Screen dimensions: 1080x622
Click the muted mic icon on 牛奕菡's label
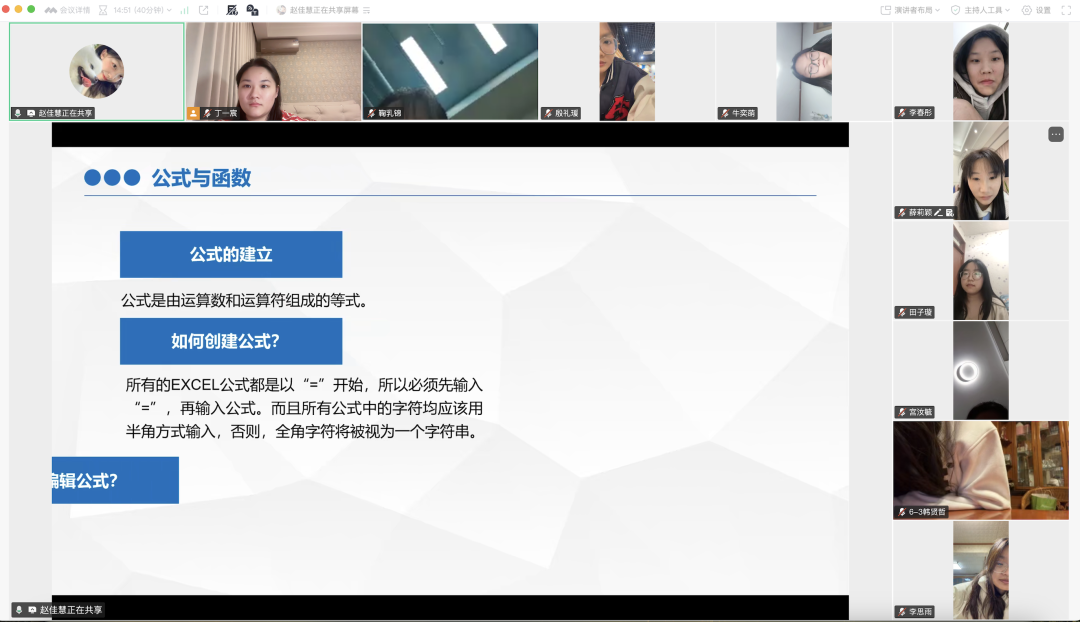tap(725, 114)
